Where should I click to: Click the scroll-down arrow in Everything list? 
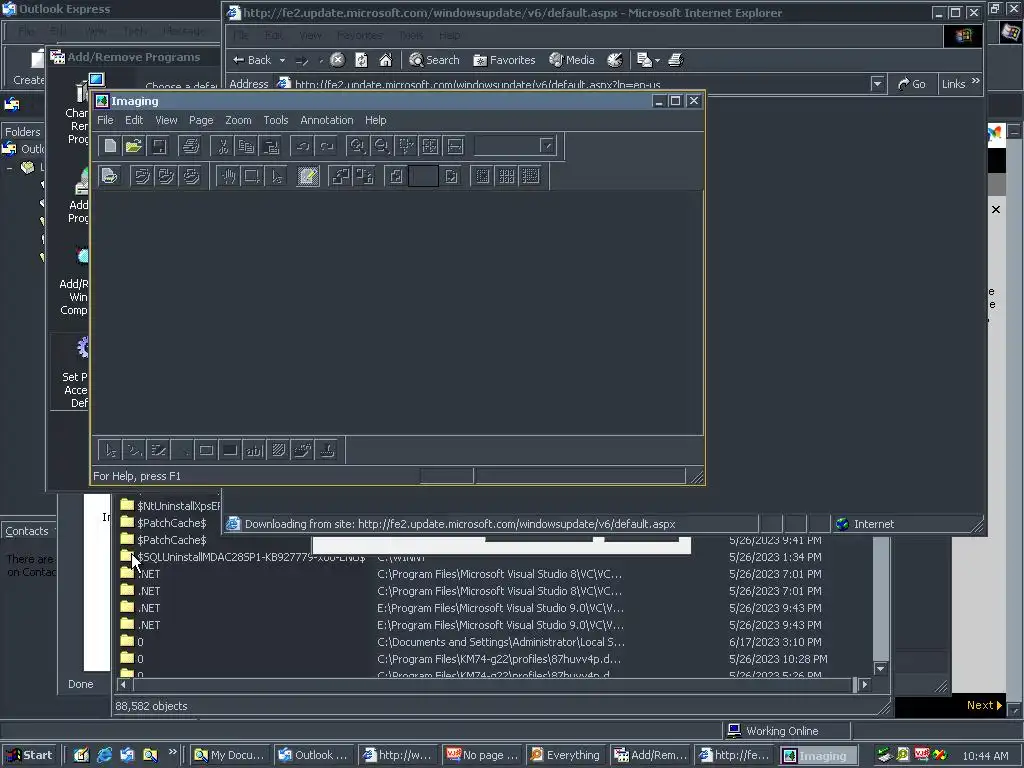click(880, 668)
